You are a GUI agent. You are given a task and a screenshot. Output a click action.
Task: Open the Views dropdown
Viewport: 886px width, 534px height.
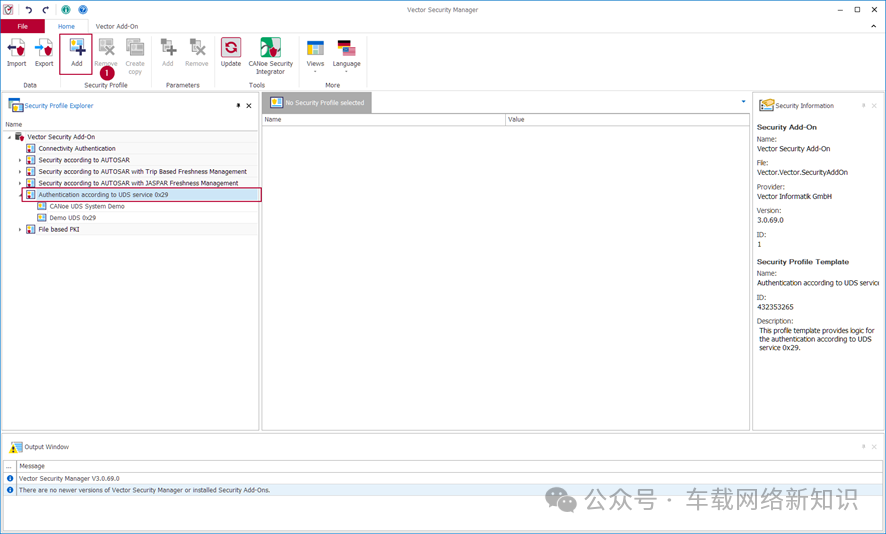point(315,56)
